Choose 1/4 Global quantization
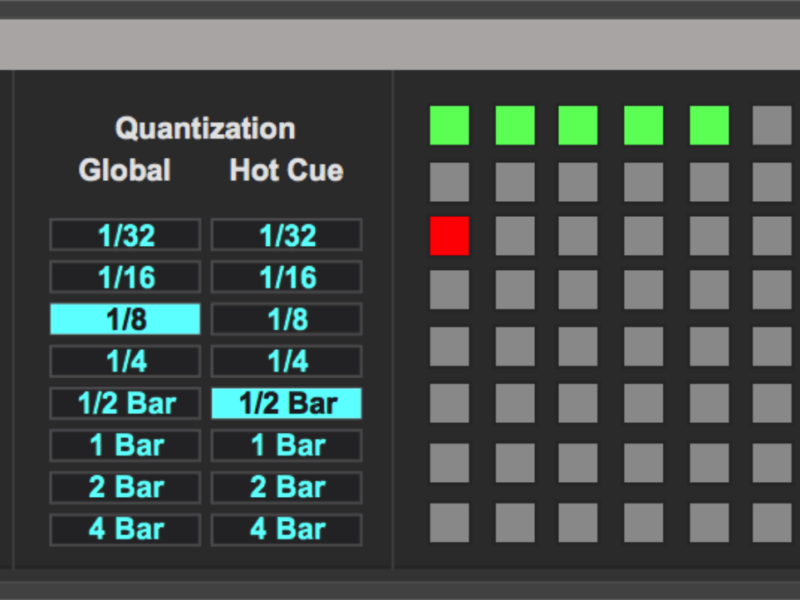Image resolution: width=800 pixels, height=600 pixels. pos(125,361)
